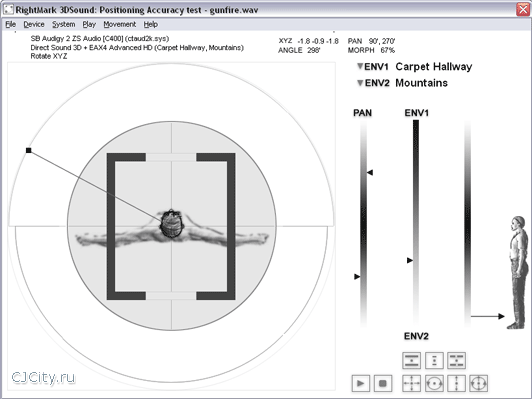Screen dimensions: 532x399
Task: Choose the short dashes with dot icon
Action: pos(434,360)
